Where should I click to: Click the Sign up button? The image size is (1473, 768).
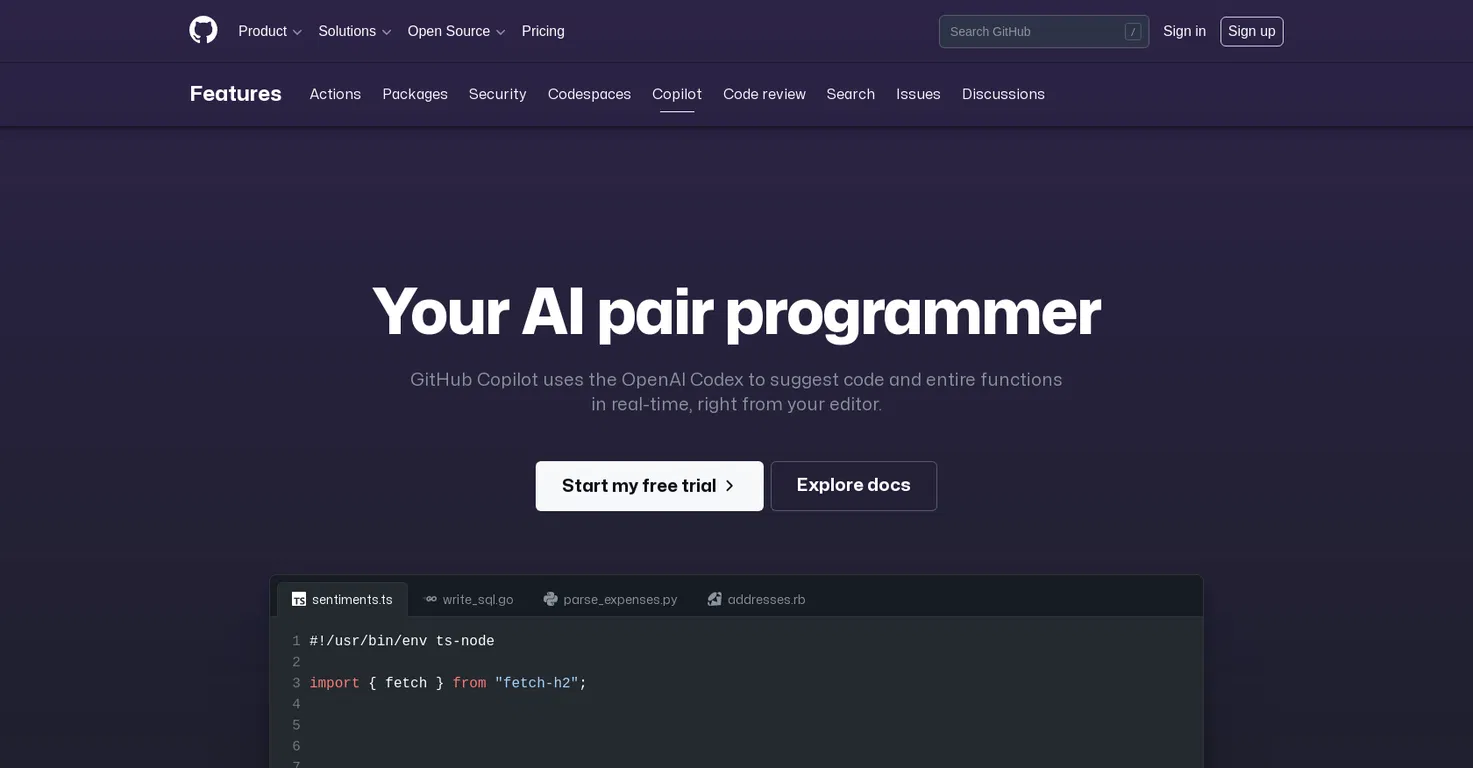[1252, 31]
